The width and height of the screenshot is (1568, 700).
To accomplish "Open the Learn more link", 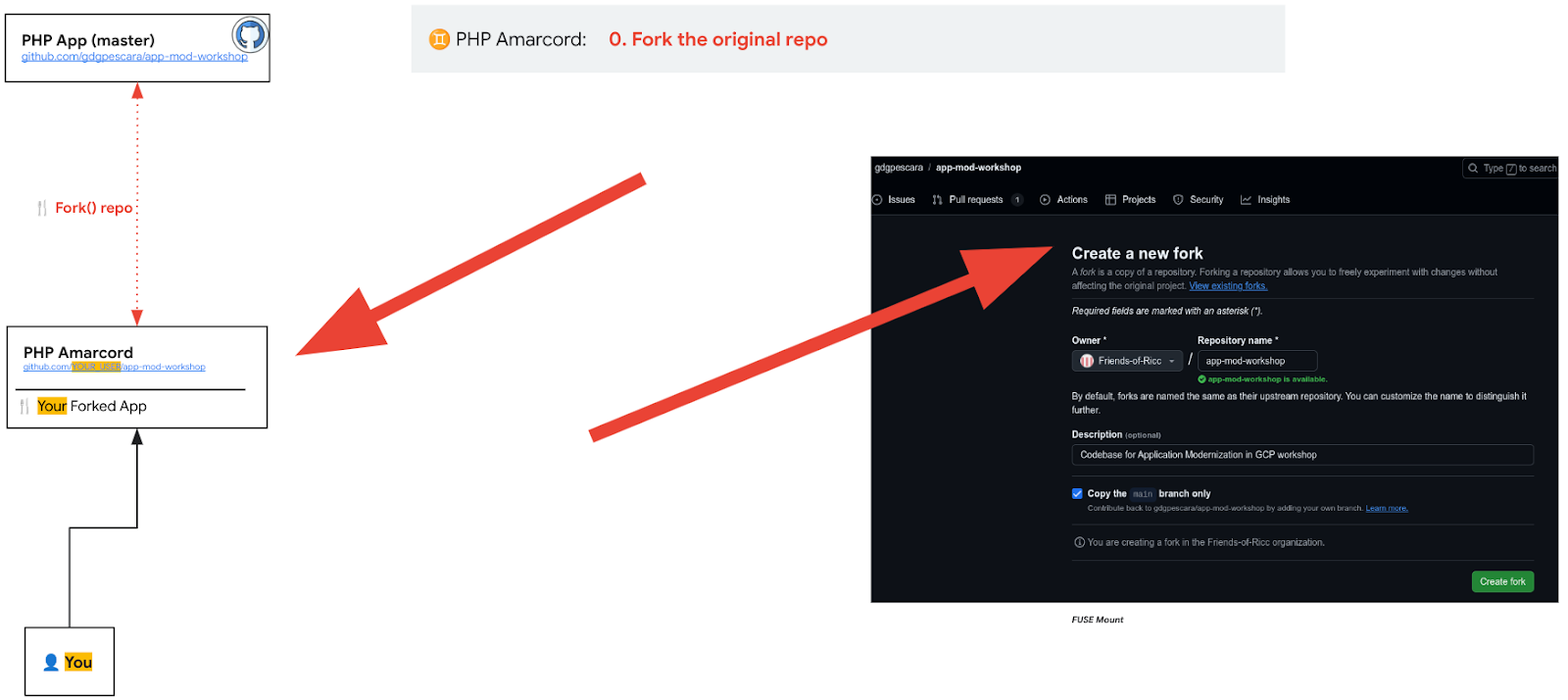I will 1386,508.
